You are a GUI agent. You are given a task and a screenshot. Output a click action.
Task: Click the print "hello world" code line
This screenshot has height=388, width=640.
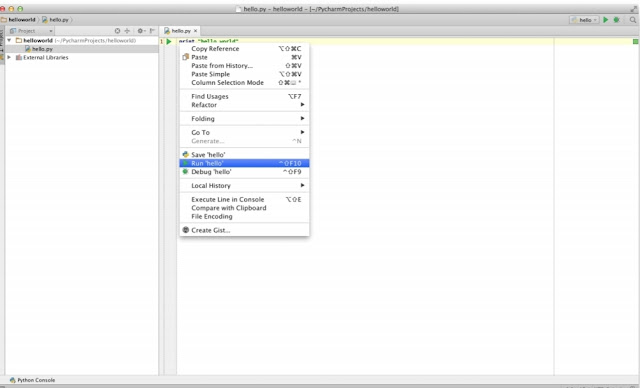click(x=209, y=41)
